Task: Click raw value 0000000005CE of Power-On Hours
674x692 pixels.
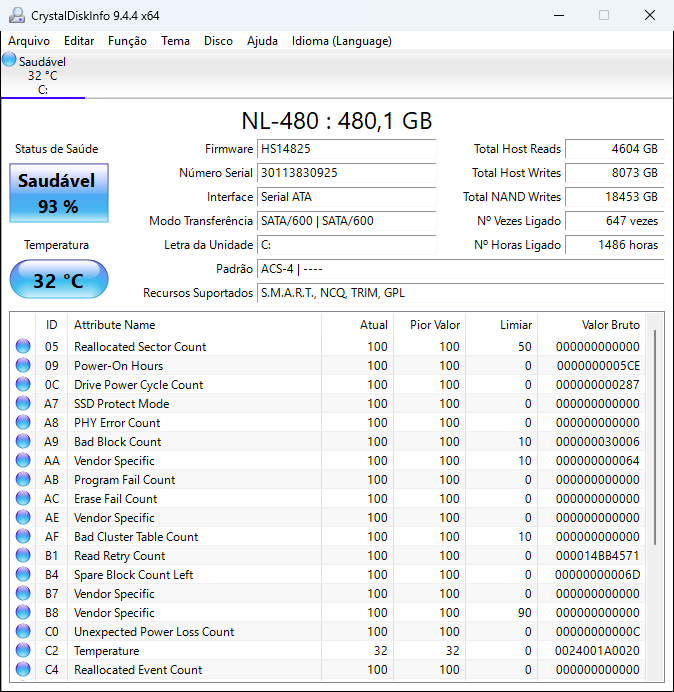Action: pos(598,366)
